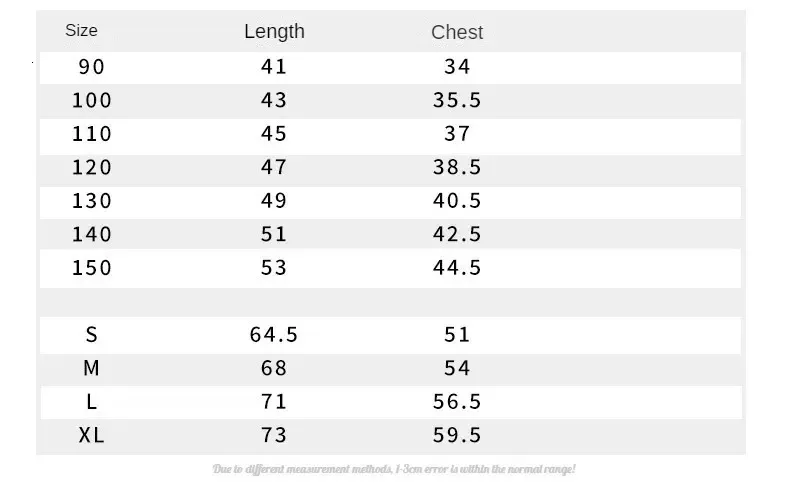The height and width of the screenshot is (488, 790).
Task: Select the size 100 row label
Action: pyautogui.click(x=91, y=100)
